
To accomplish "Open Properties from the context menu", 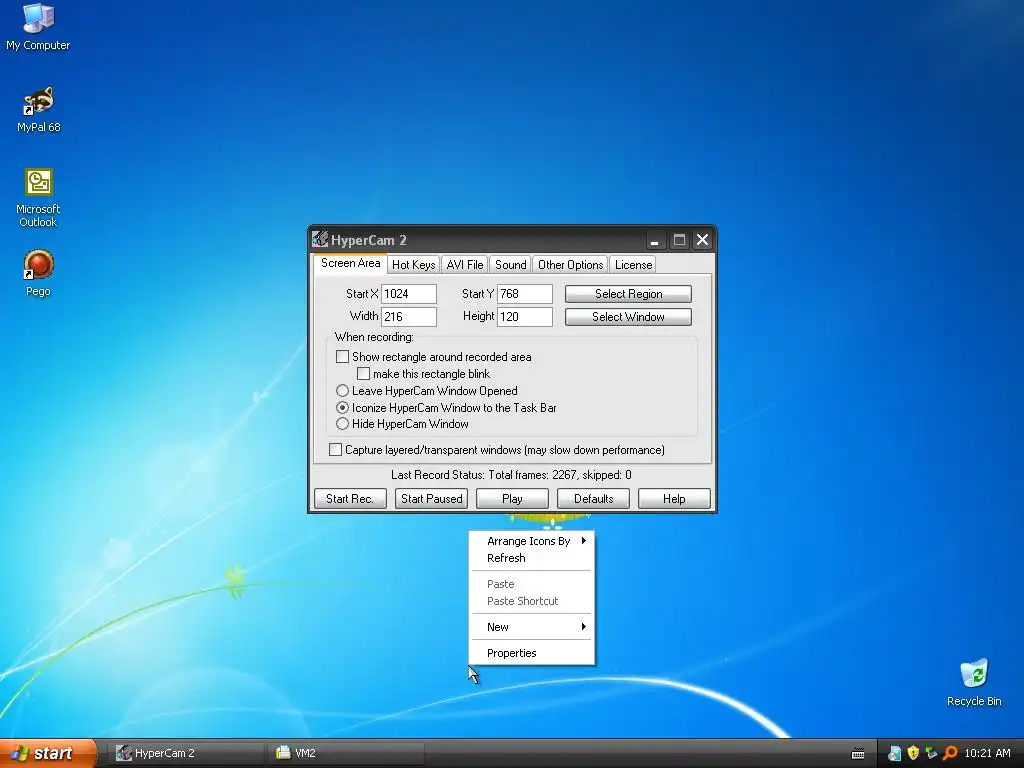I will coord(532,653).
